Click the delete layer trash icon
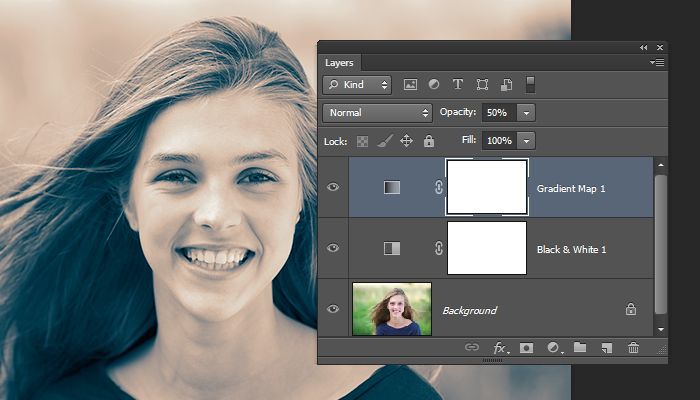Image resolution: width=700 pixels, height=400 pixels. 633,348
